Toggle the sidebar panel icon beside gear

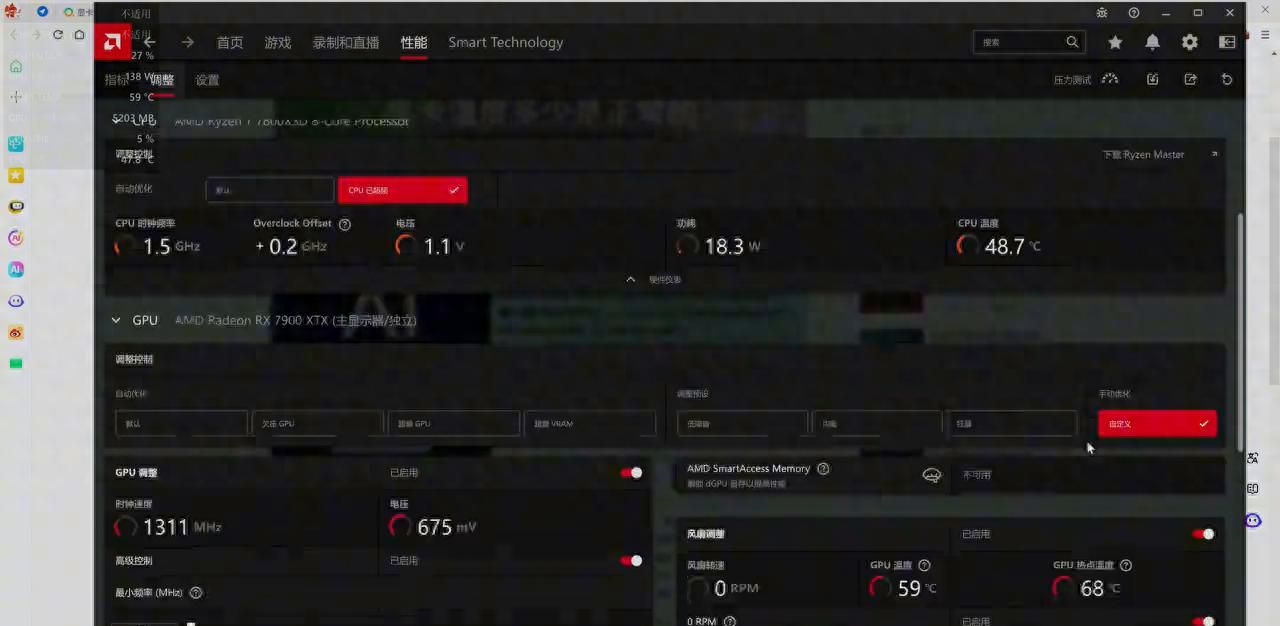(x=1227, y=42)
